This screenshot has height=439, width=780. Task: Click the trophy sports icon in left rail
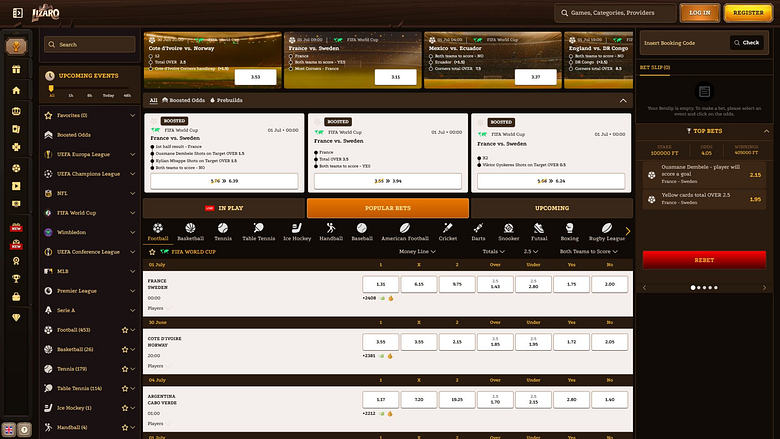coord(16,46)
